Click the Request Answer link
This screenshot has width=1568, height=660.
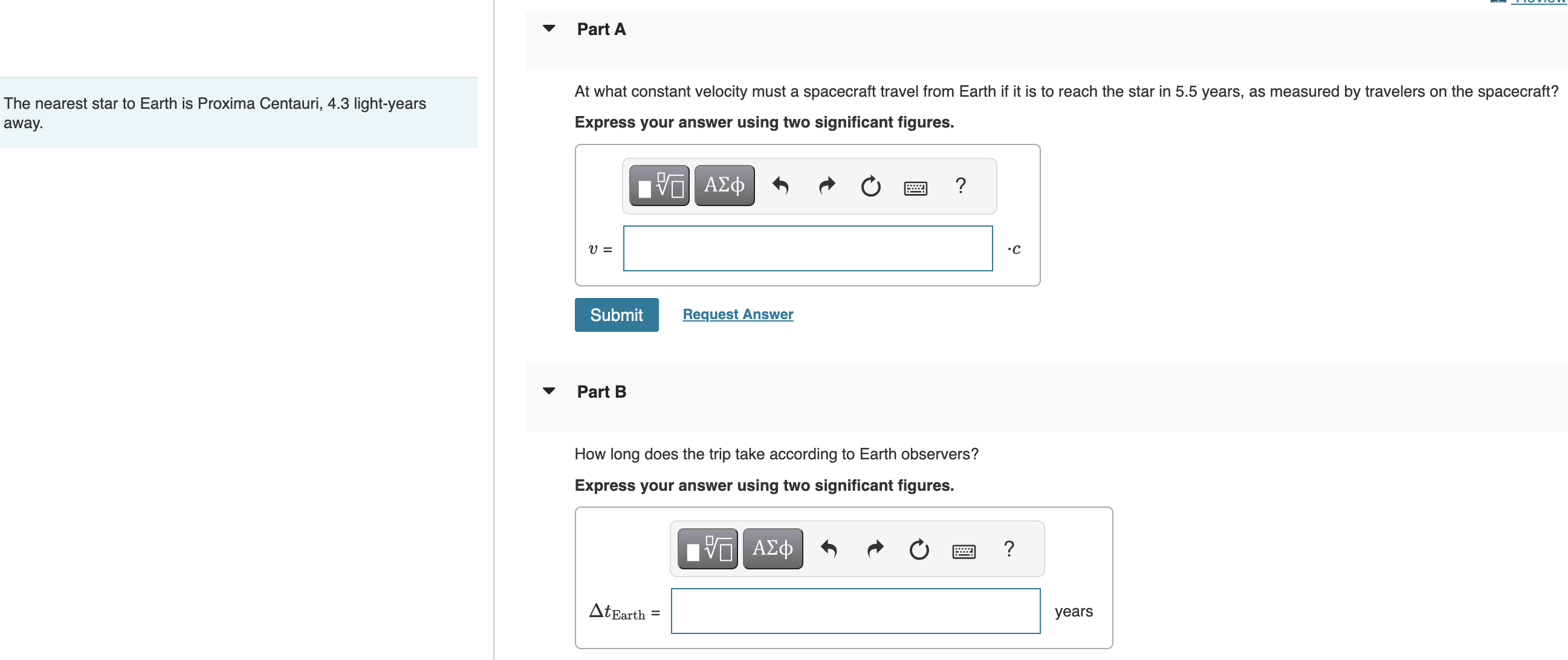(x=737, y=314)
